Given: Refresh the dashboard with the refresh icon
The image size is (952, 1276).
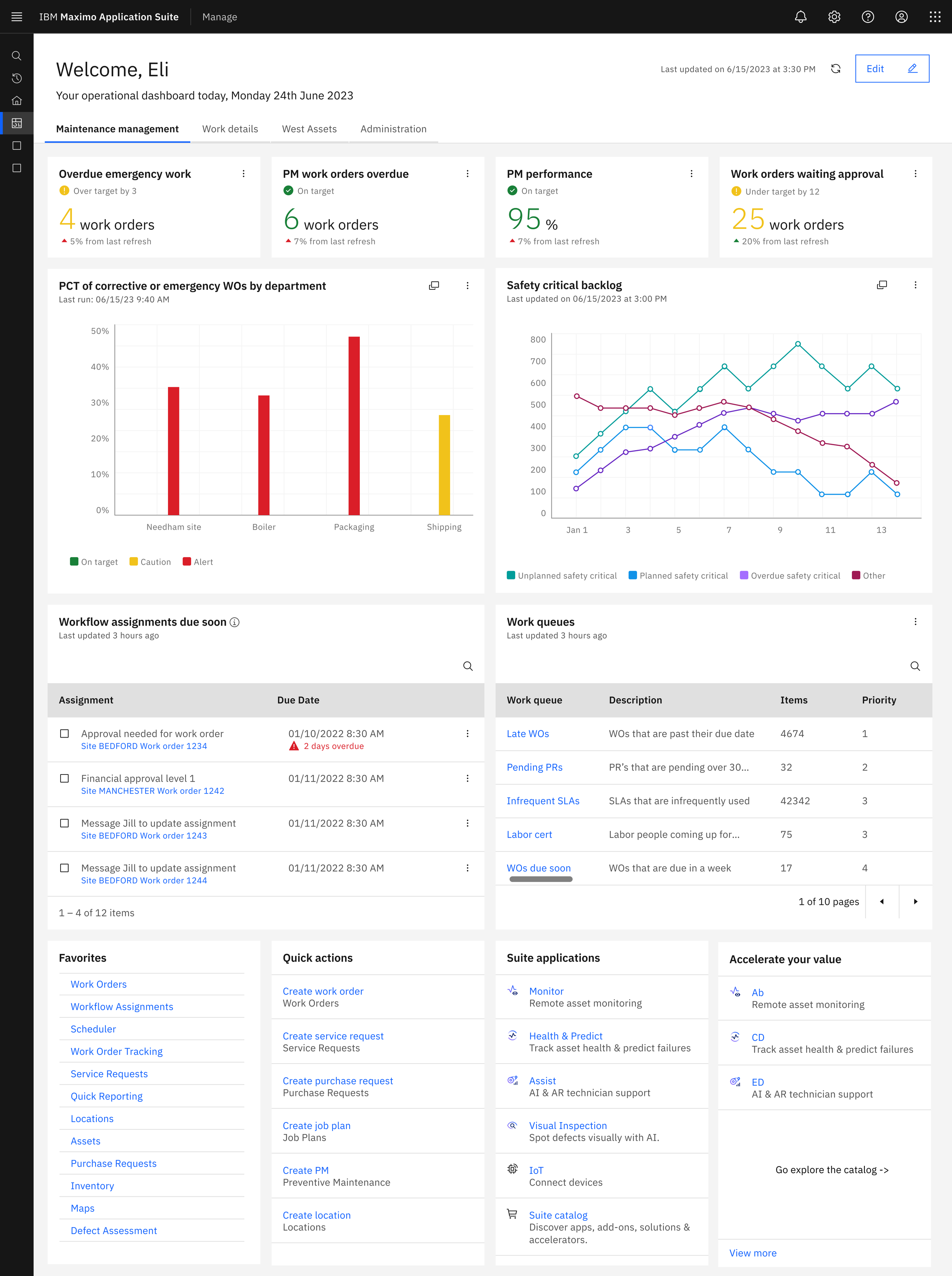Looking at the screenshot, I should pos(836,69).
